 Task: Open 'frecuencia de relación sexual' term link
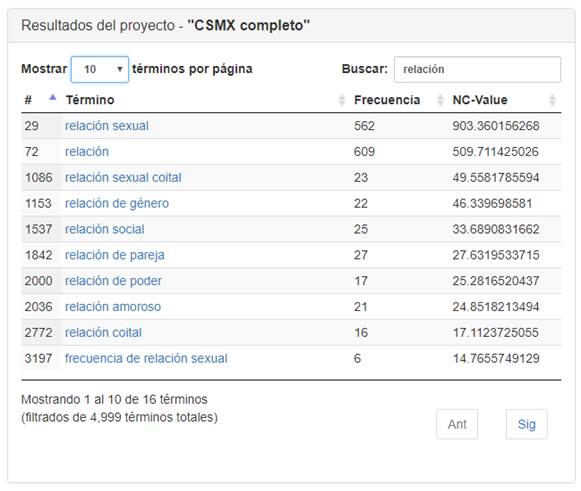(146, 358)
